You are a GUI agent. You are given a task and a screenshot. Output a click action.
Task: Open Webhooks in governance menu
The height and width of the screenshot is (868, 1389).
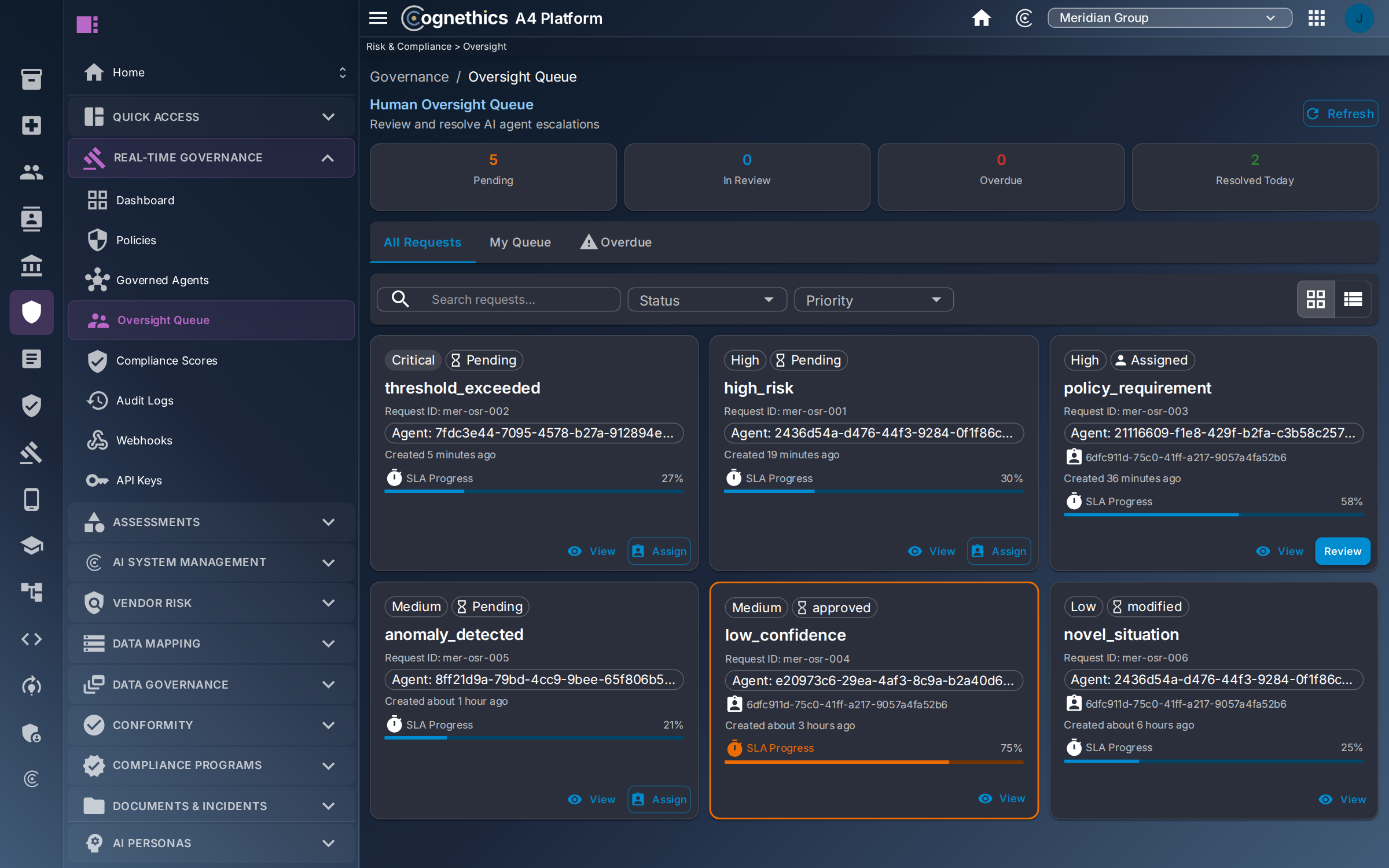click(x=144, y=440)
